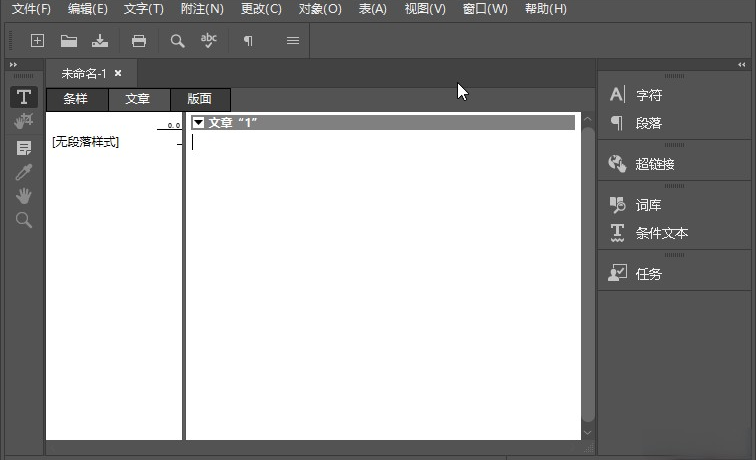
Task: Open the 帮助(H) menu
Action: coord(545,9)
